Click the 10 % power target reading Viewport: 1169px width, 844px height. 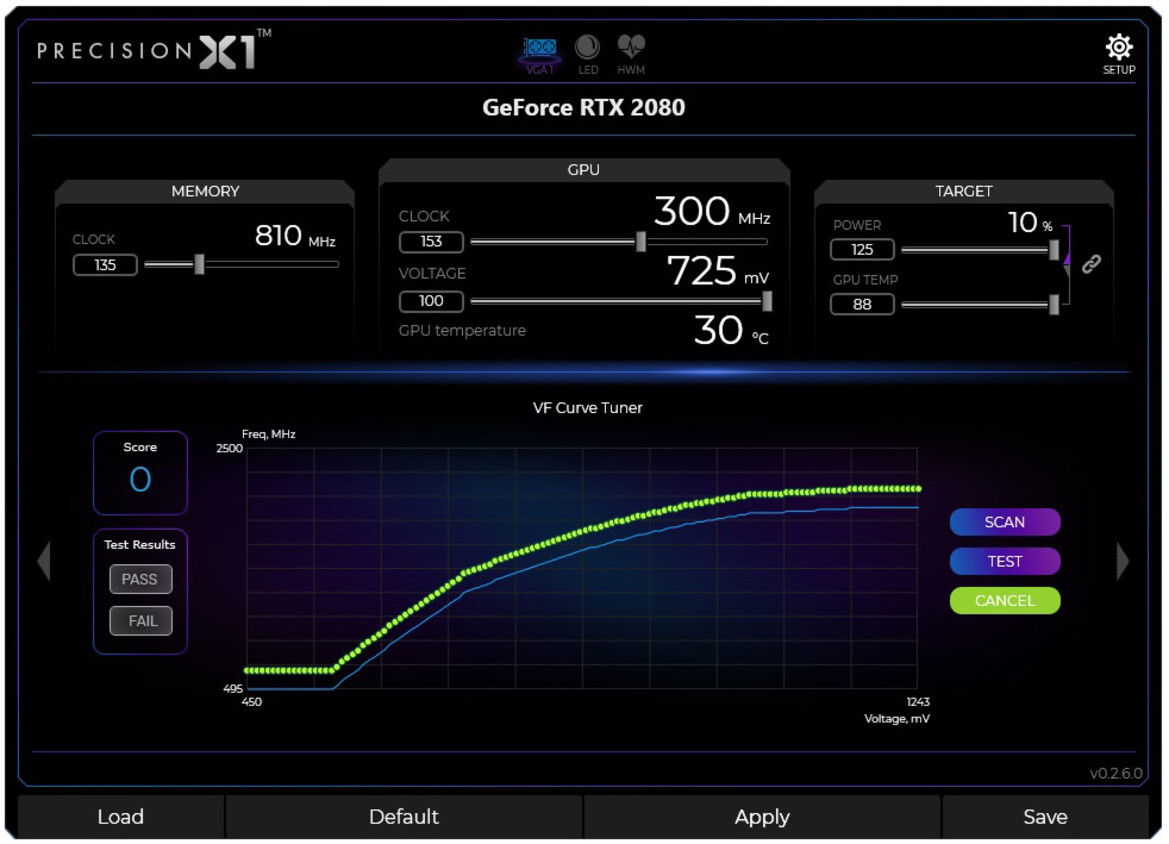[x=1030, y=222]
